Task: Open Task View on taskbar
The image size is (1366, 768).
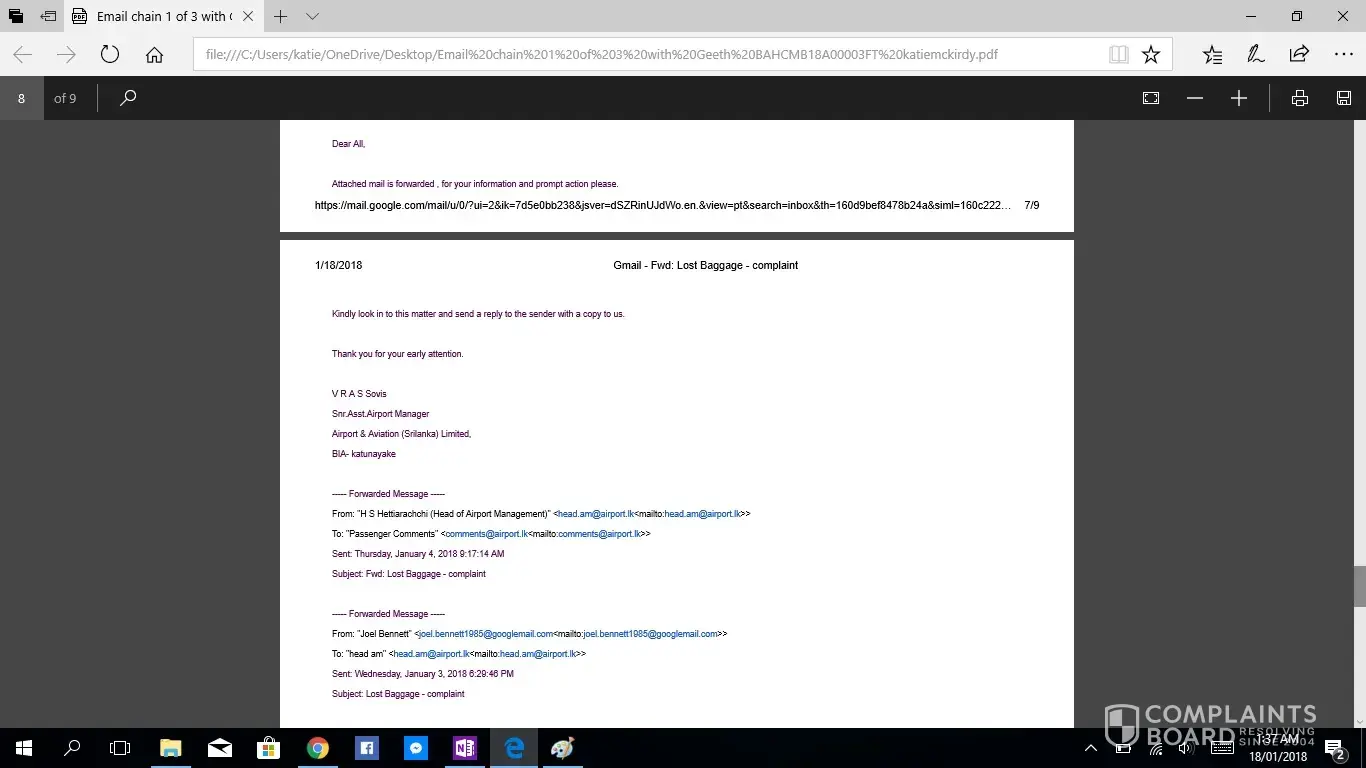Action: point(120,748)
